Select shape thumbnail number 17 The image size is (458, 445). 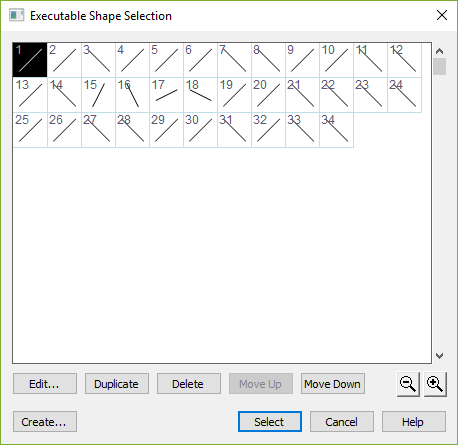[x=166, y=95]
